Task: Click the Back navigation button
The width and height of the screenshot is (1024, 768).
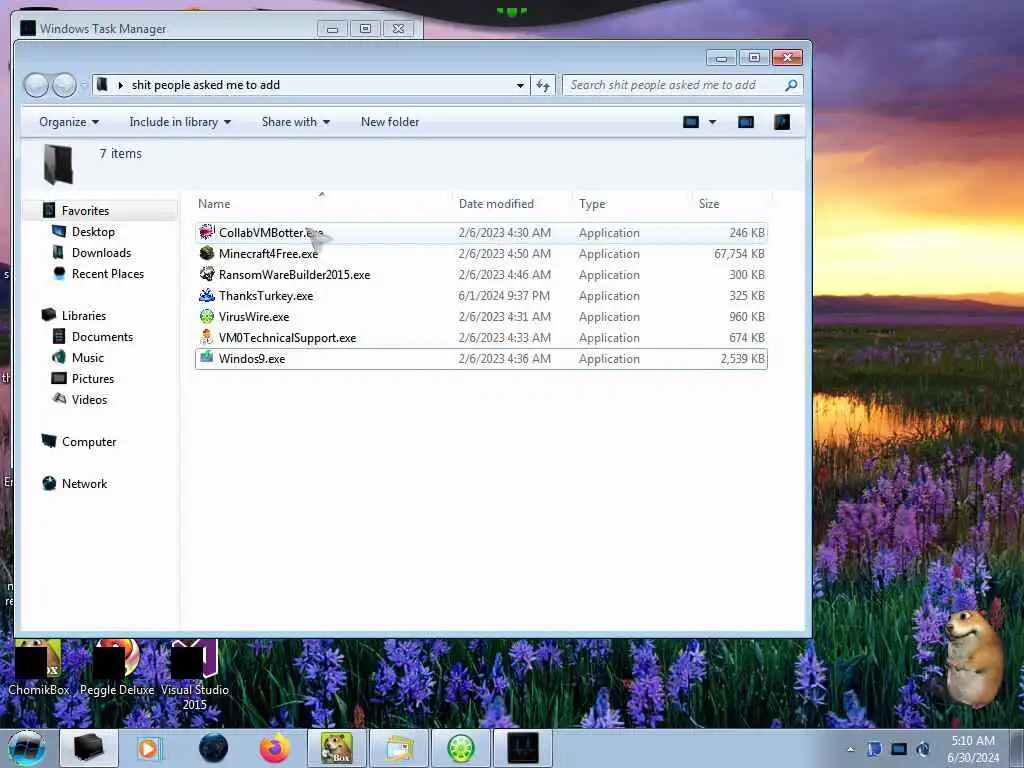Action: [37, 85]
